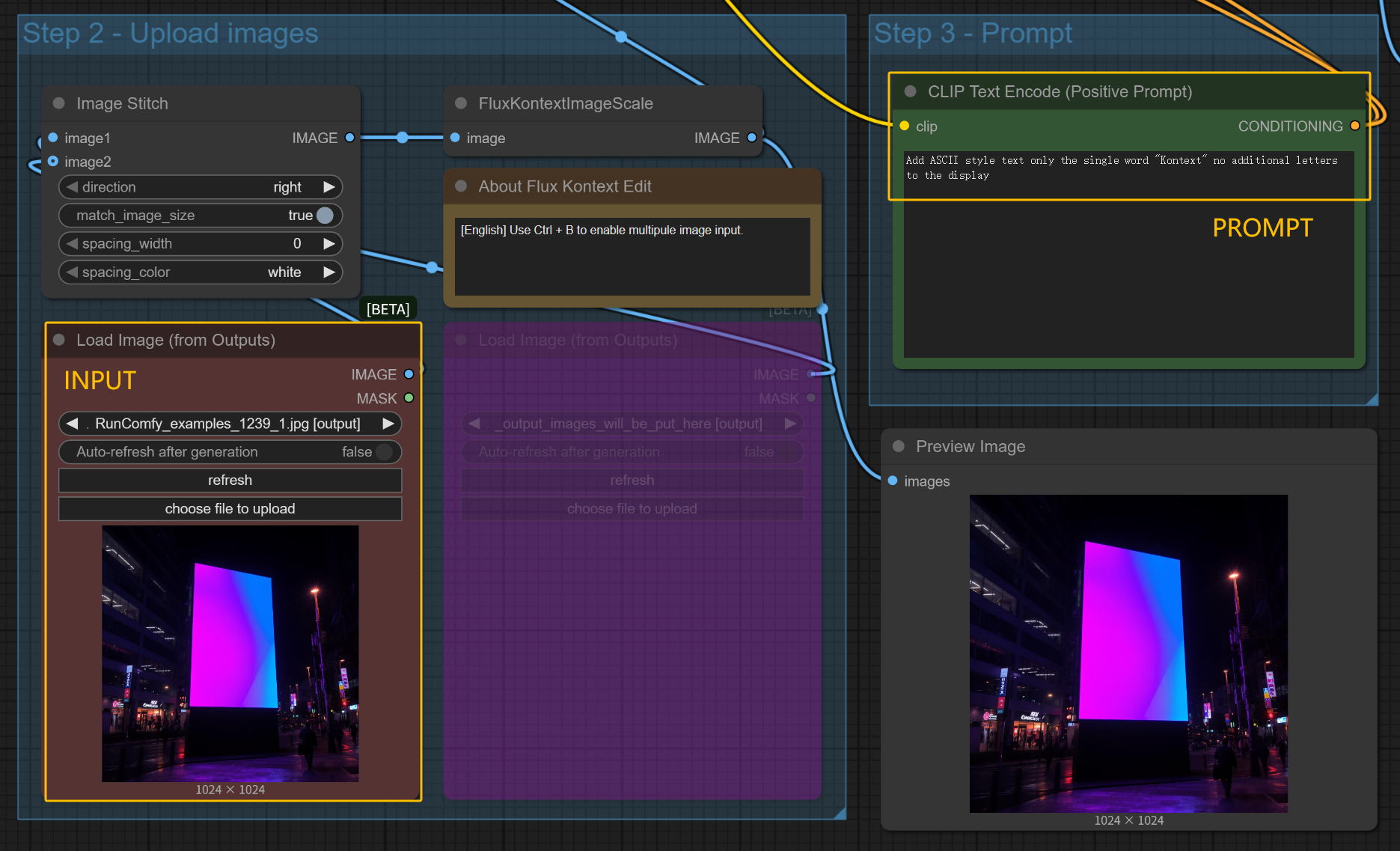Image resolution: width=1400 pixels, height=851 pixels.
Task: Click INPUT node image thumbnail
Action: [x=230, y=653]
